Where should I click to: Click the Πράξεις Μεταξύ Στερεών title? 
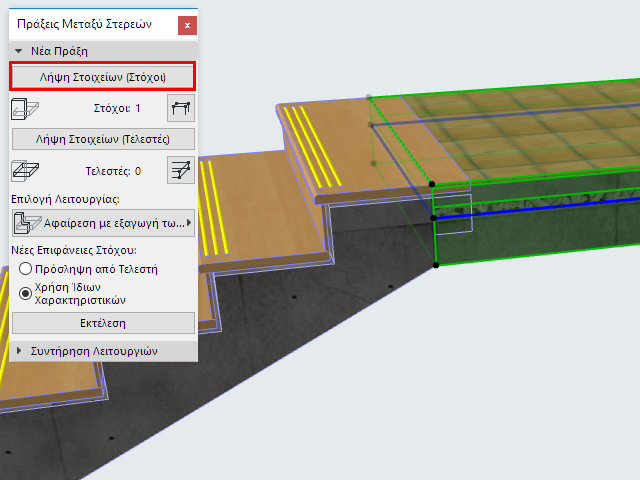[84, 24]
